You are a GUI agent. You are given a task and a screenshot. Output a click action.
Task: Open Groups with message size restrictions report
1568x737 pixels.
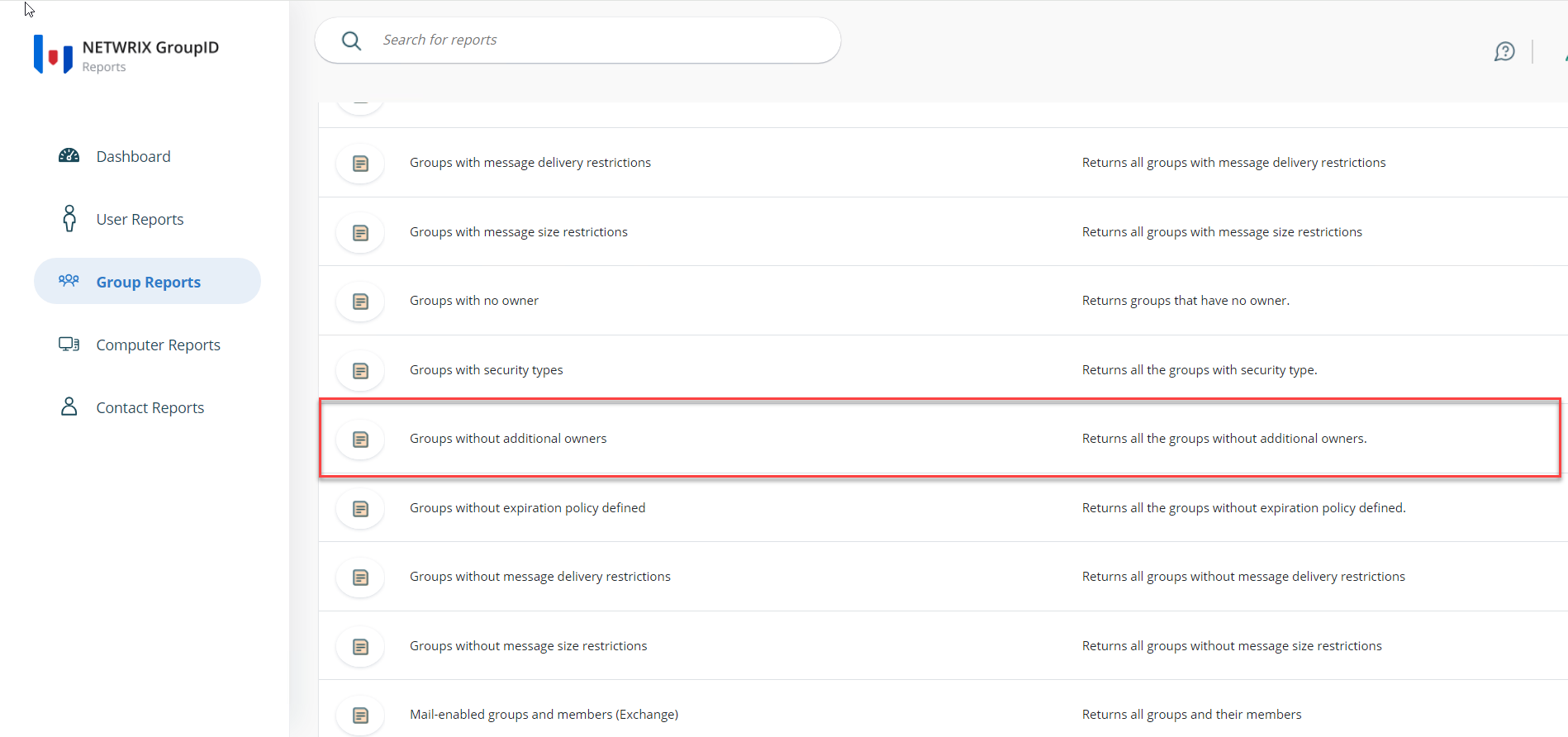518,232
